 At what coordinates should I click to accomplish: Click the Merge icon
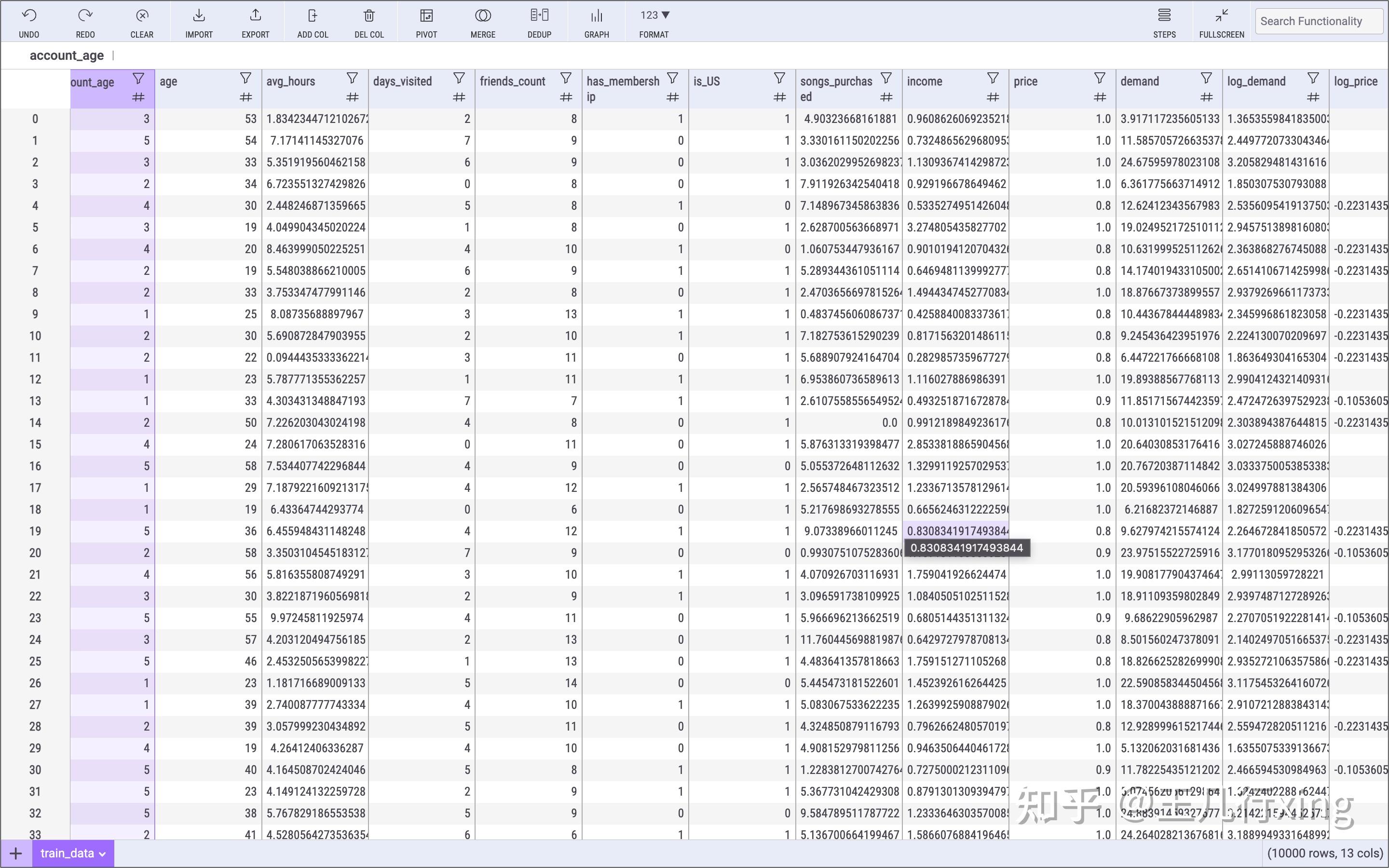click(x=483, y=21)
